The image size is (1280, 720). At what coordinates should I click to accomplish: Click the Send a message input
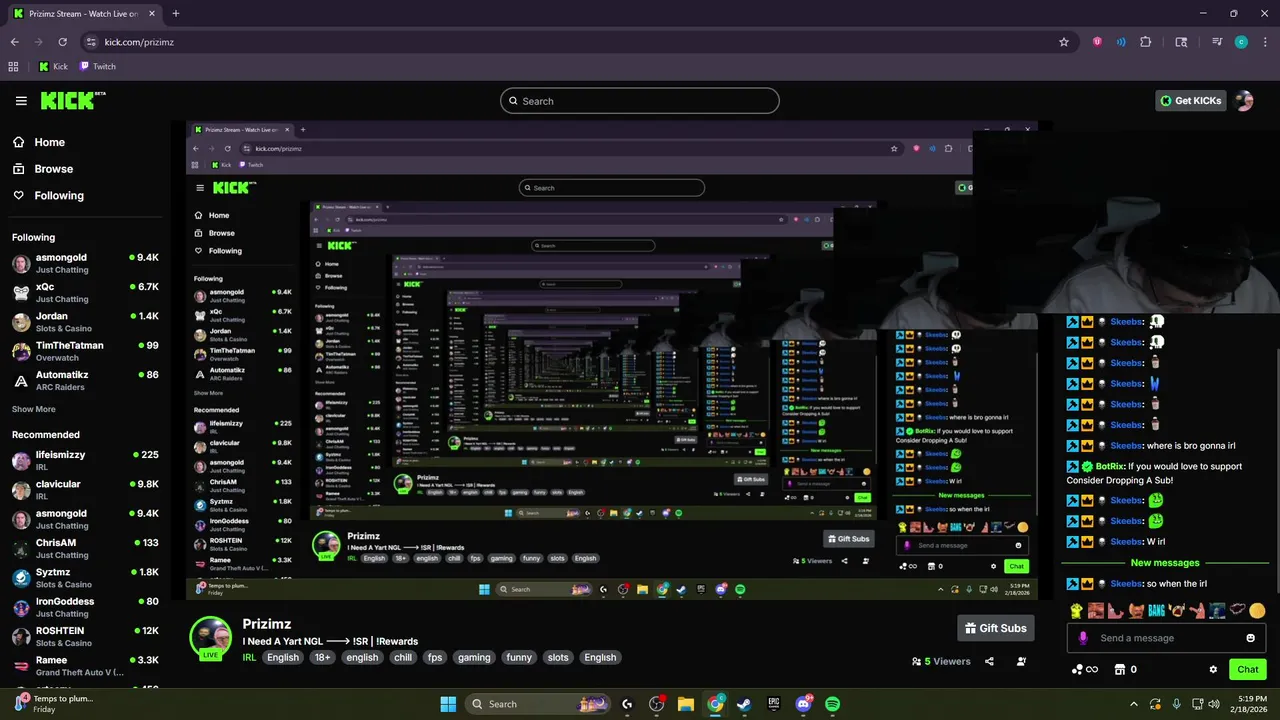pyautogui.click(x=1166, y=638)
